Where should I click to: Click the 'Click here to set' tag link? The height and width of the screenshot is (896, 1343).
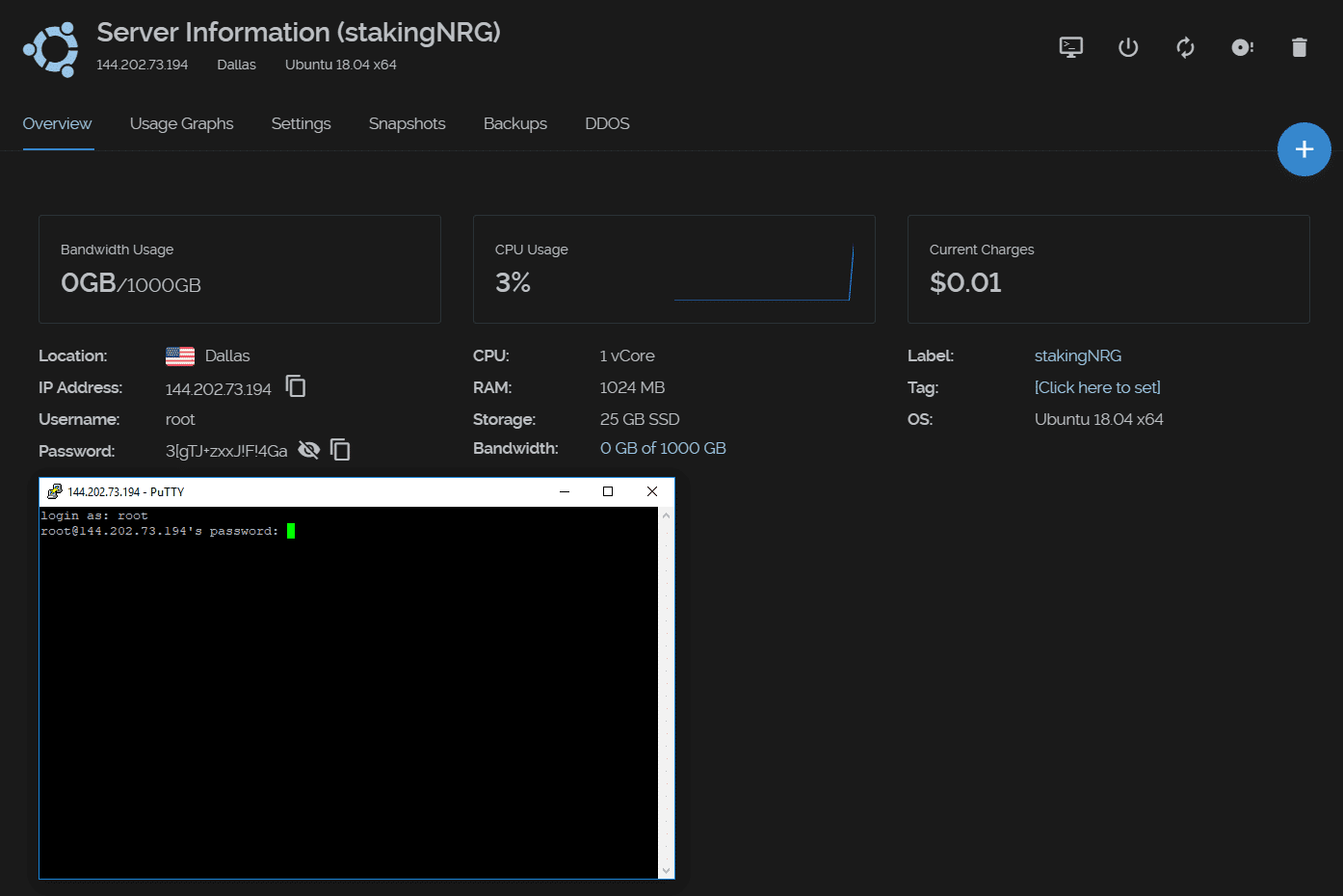[1097, 387]
